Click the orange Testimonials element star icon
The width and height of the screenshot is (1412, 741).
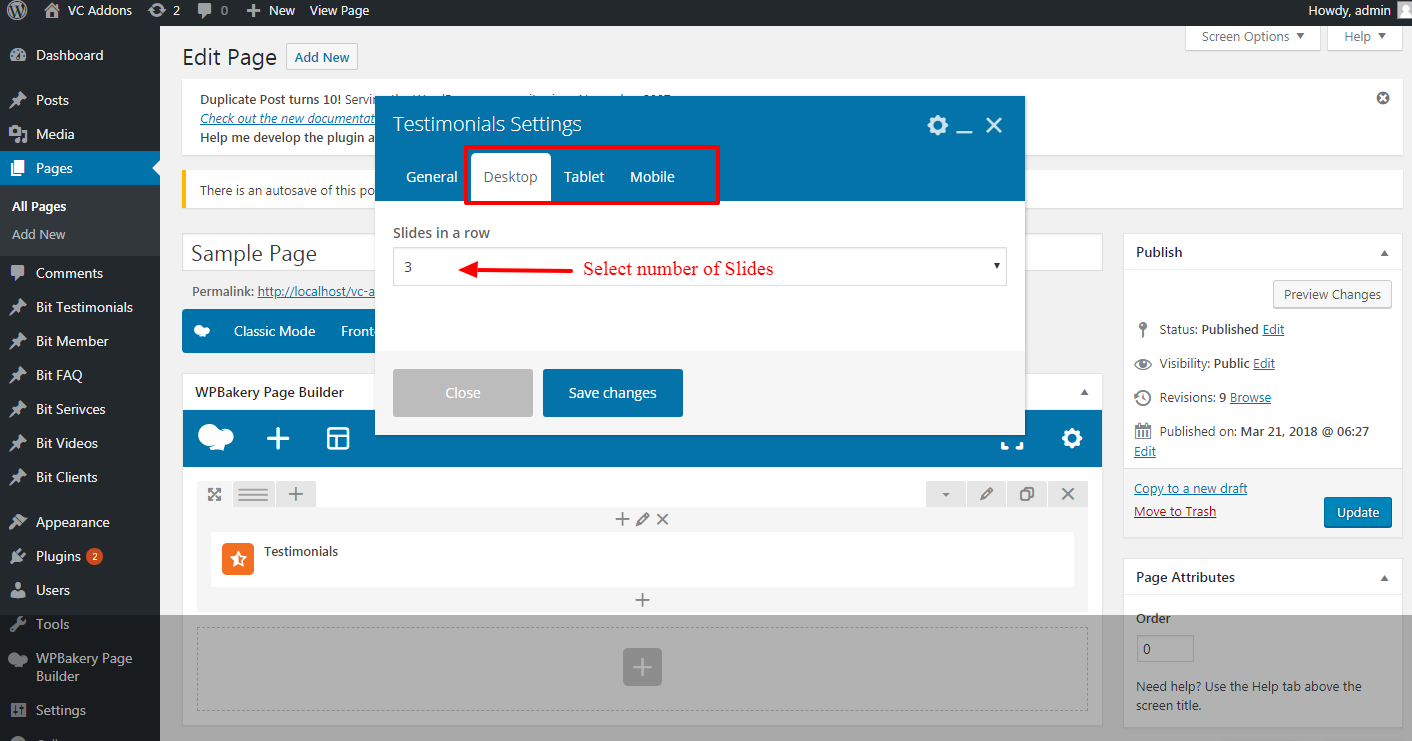pyautogui.click(x=238, y=559)
